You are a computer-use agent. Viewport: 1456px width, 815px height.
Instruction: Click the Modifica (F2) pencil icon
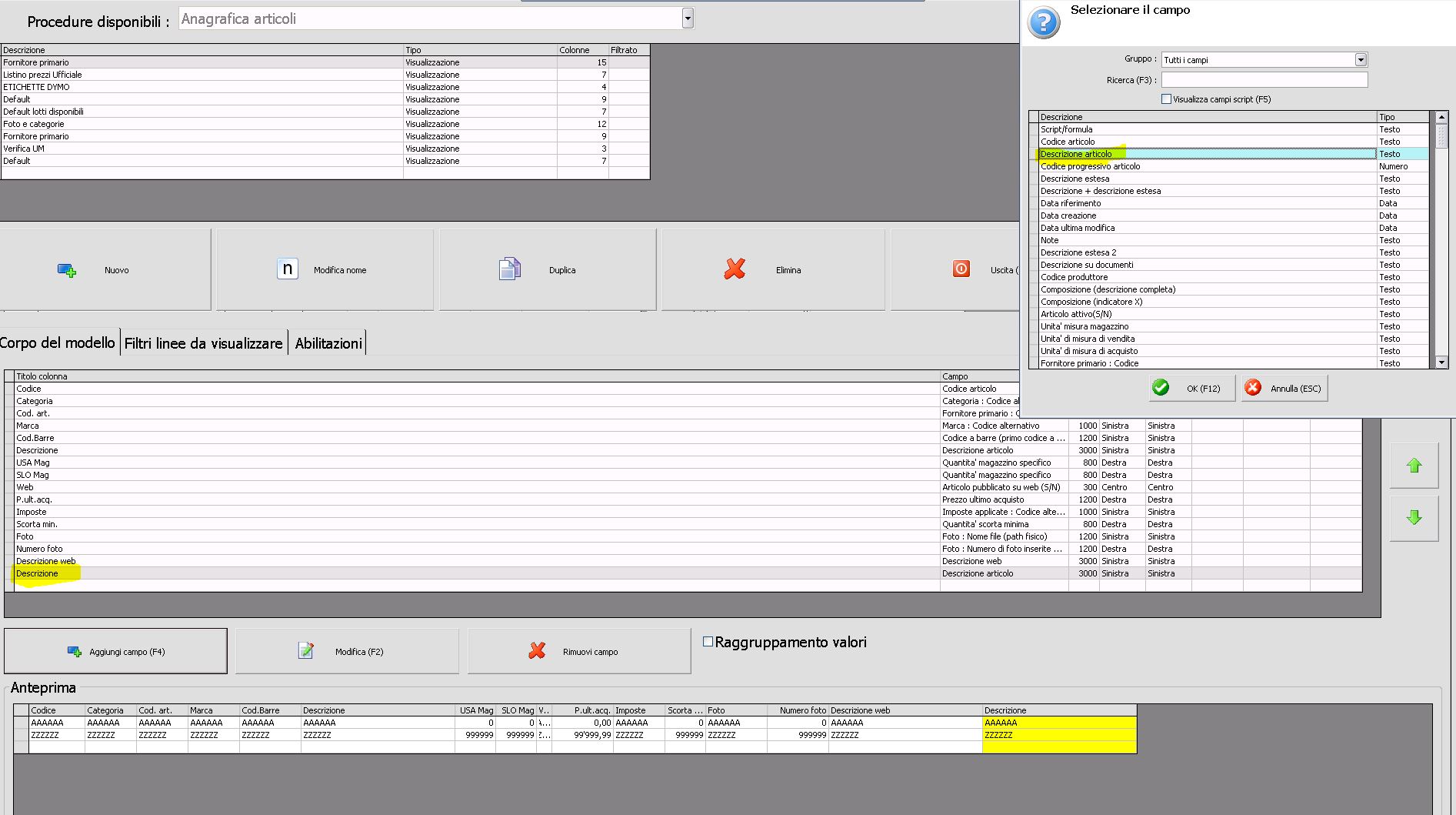click(305, 651)
